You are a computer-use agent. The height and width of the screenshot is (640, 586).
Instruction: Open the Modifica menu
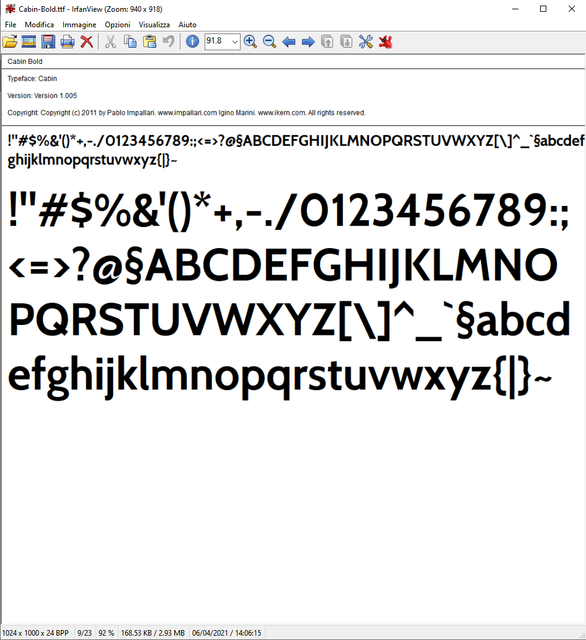39,24
